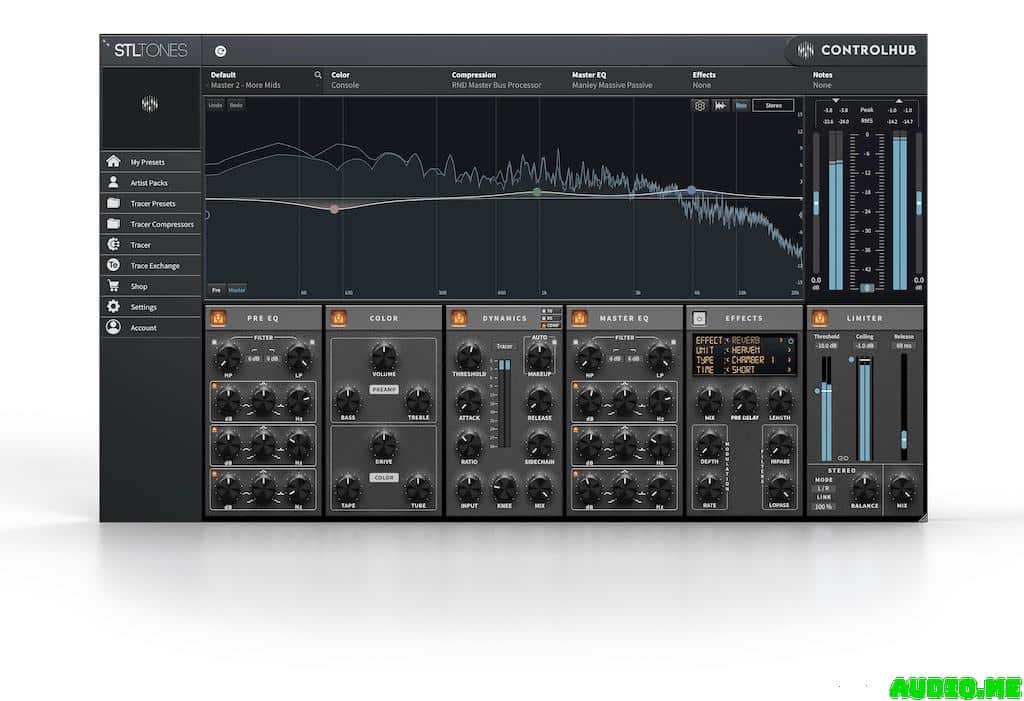Click the ControlHub waveform logo icon
This screenshot has width=1024, height=701.
pos(805,50)
